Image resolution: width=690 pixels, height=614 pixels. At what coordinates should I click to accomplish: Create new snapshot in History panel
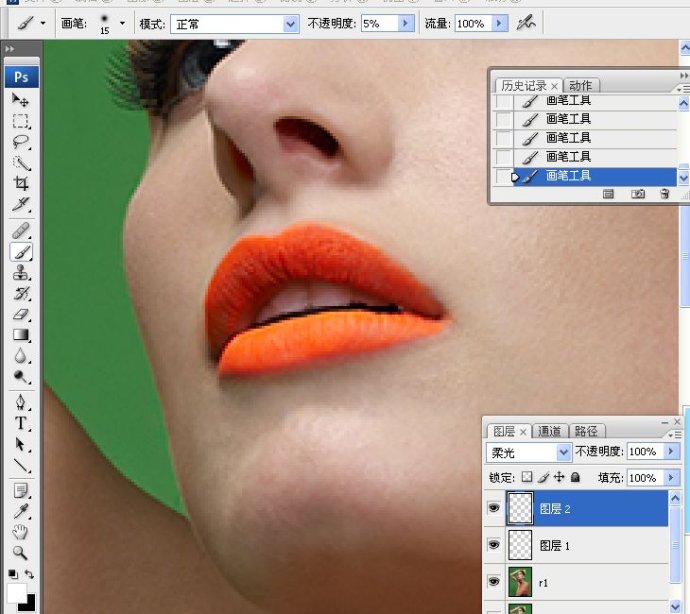(638, 194)
